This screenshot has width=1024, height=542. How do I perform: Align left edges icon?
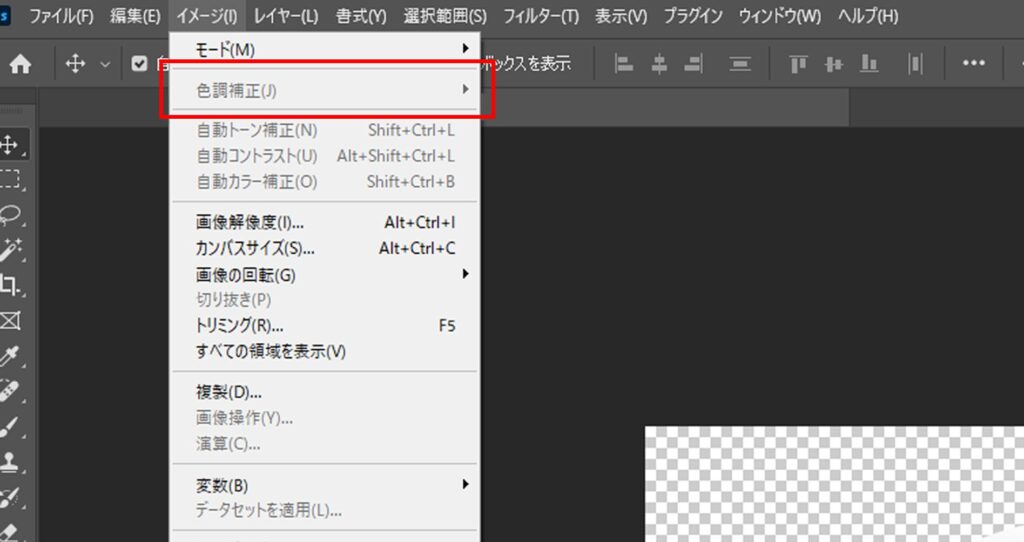(624, 63)
